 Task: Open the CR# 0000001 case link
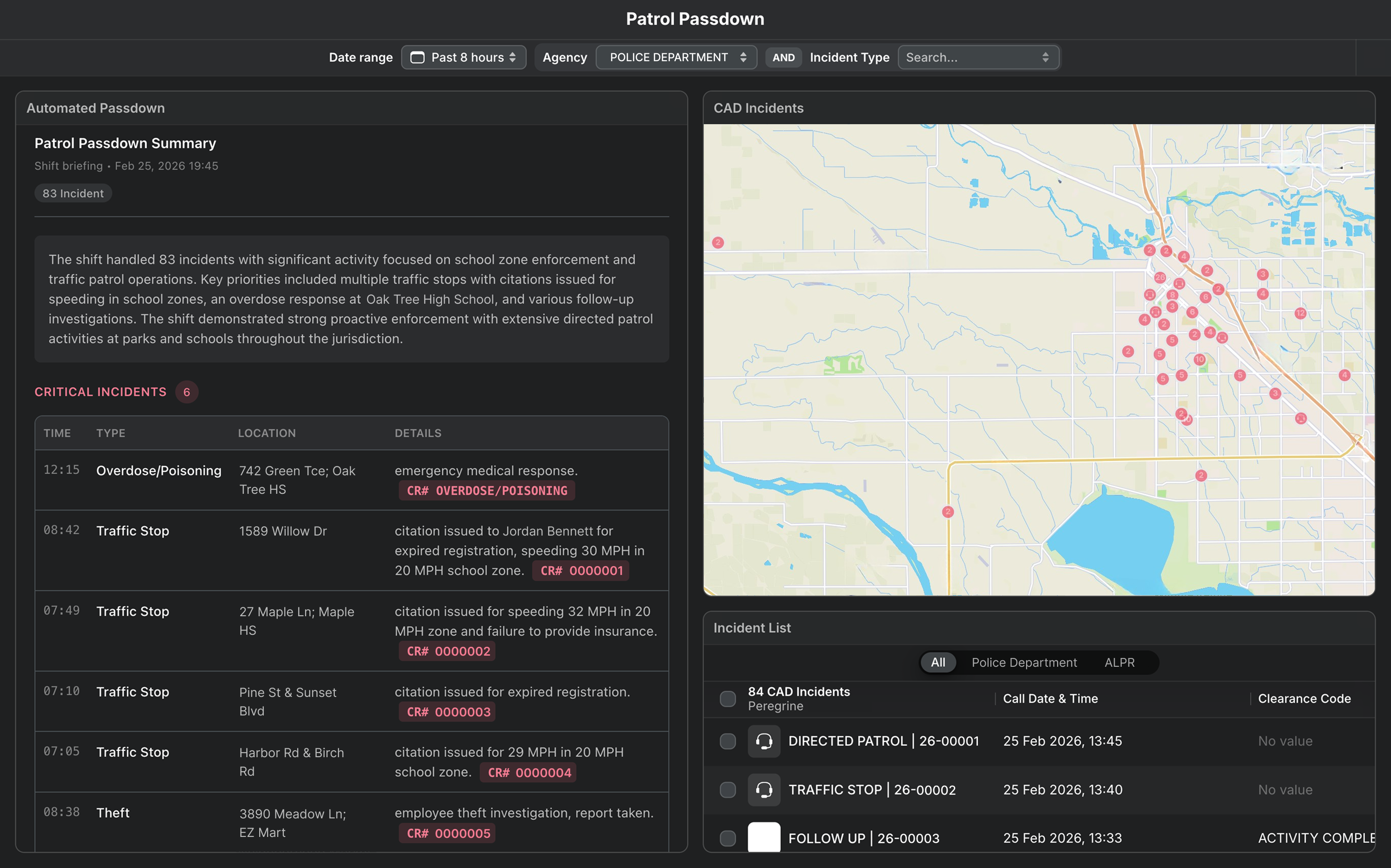coord(581,571)
